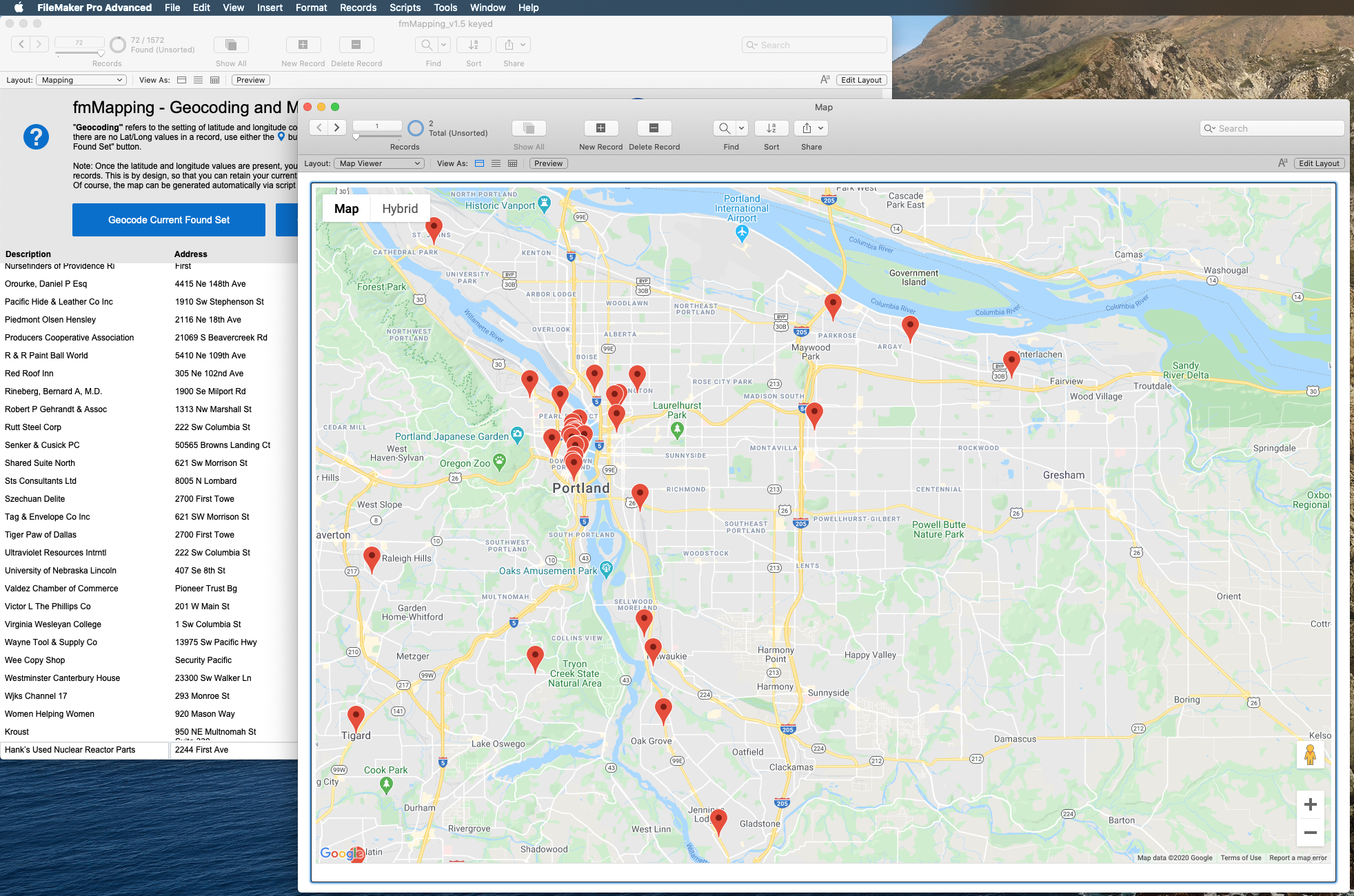Click the Share icon in Map toolbar
This screenshot has height=896, width=1354.
point(806,128)
